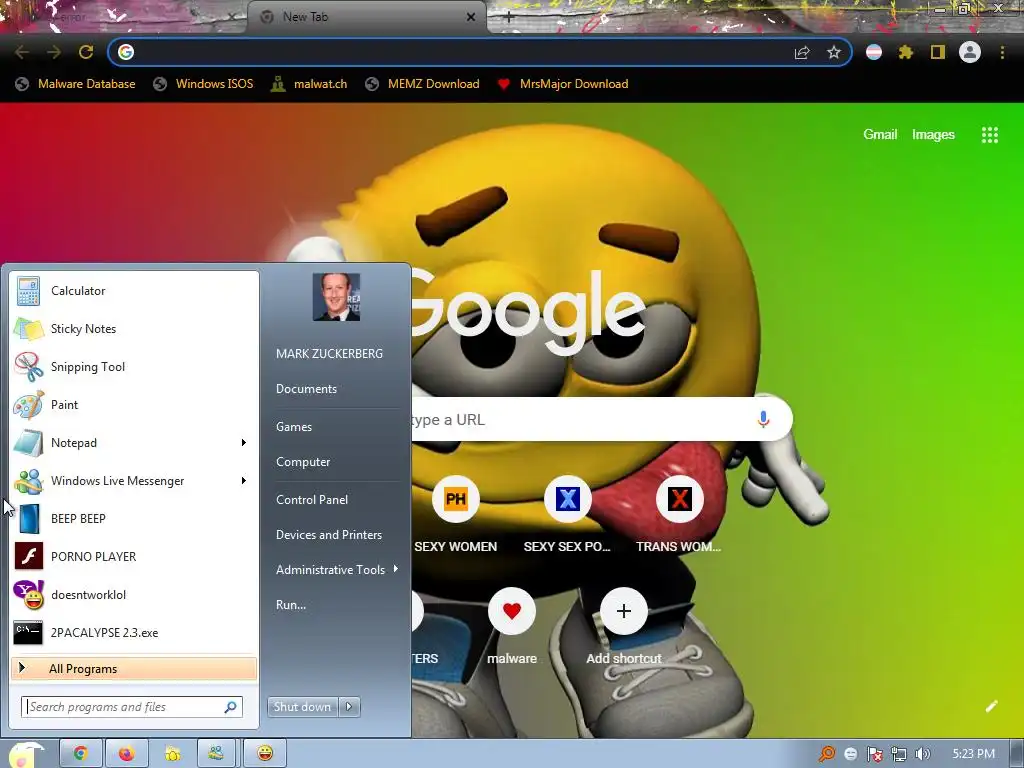The width and height of the screenshot is (1024, 768).
Task: Click the taskbar clock showing 5:23 PM
Action: [973, 754]
